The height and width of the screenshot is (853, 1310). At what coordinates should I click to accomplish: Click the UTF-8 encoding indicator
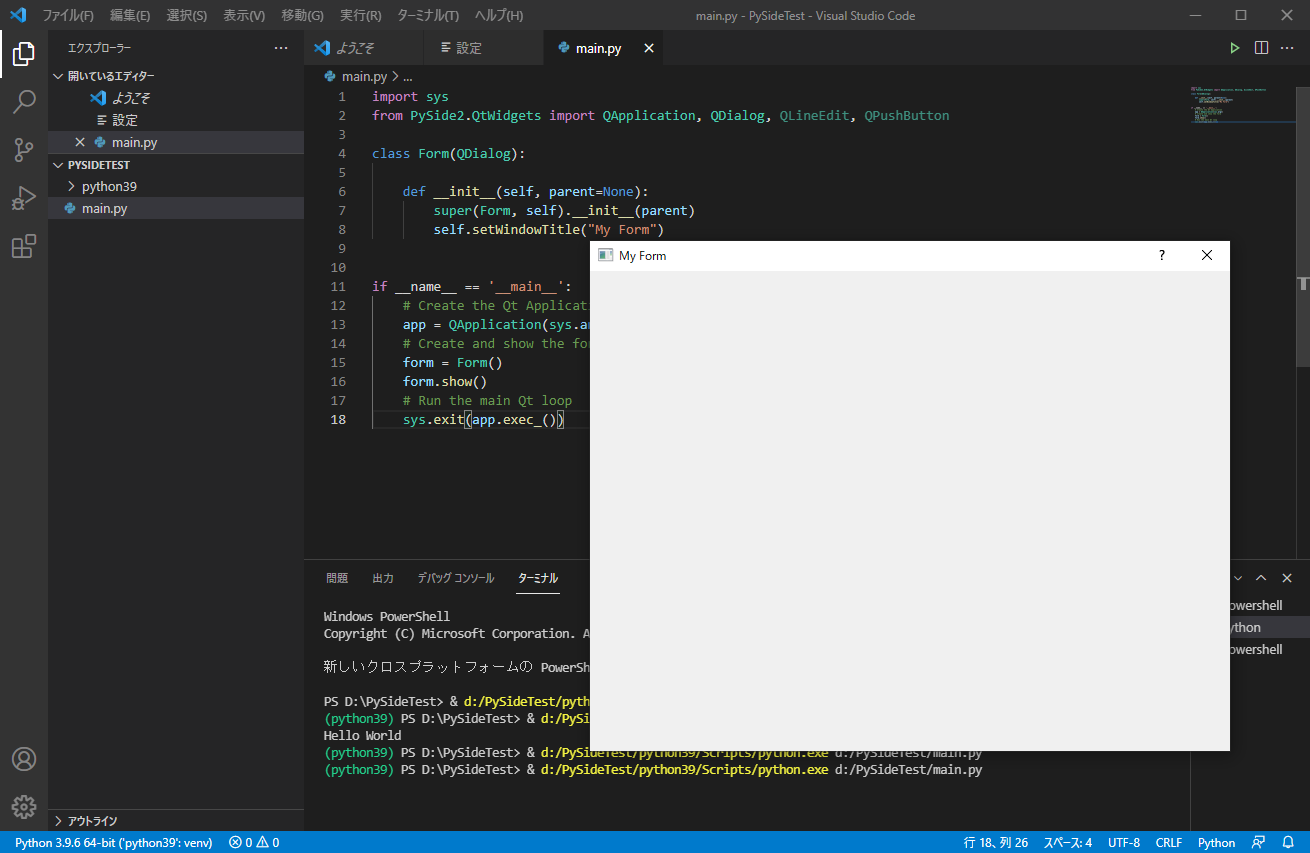tap(1123, 842)
